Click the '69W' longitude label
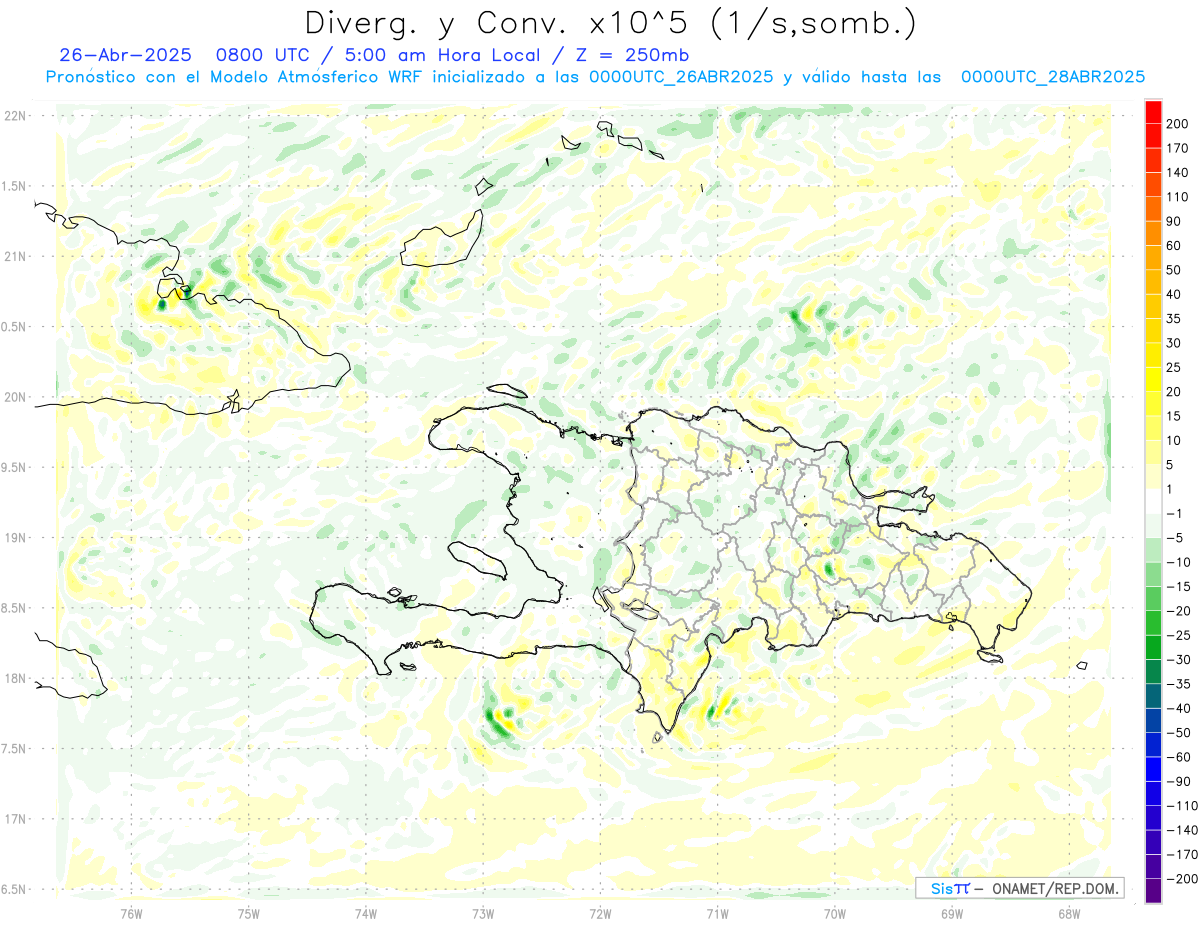1200x927 pixels. (952, 913)
